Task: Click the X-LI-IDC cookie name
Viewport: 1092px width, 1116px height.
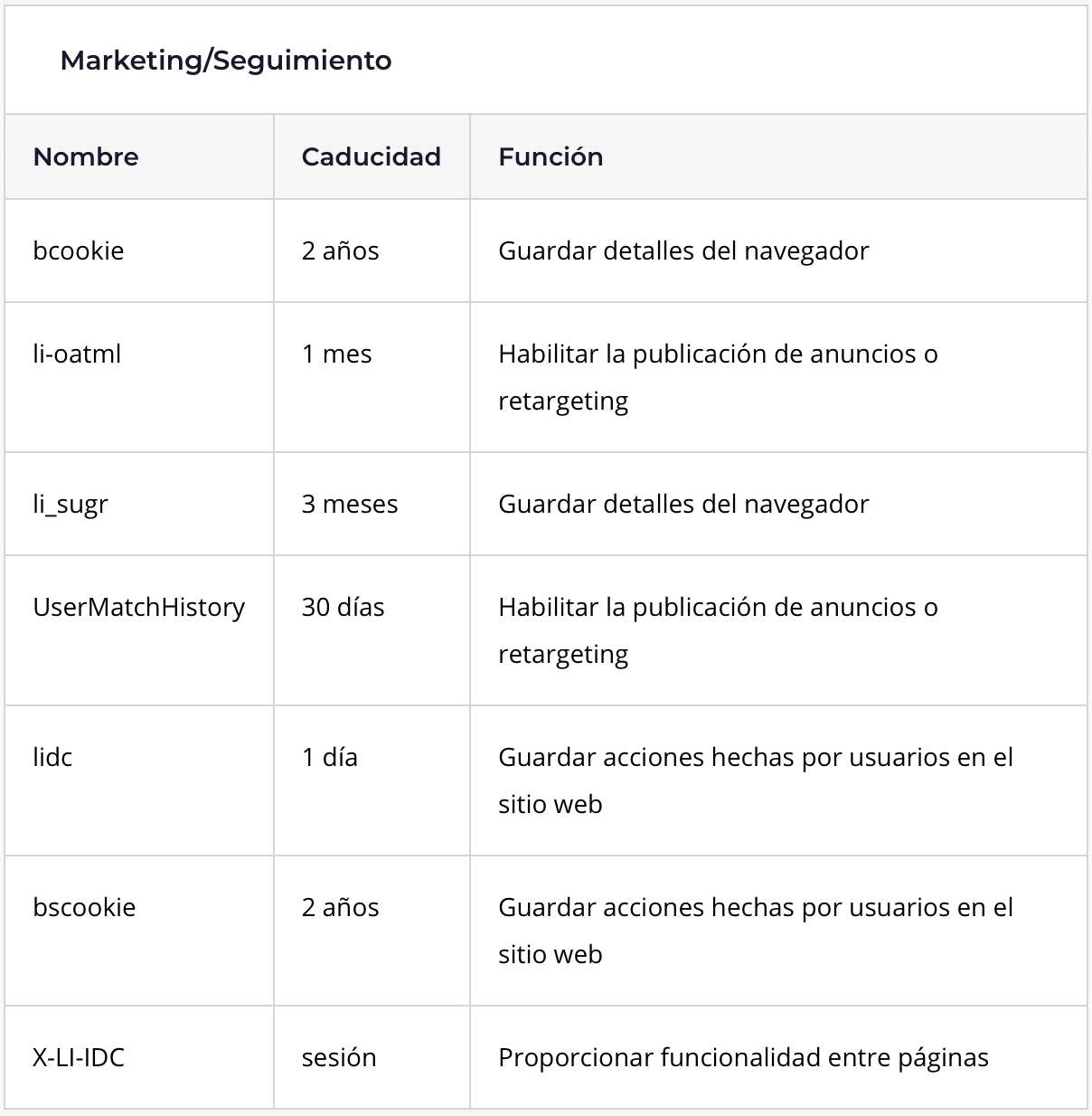Action: click(79, 1057)
